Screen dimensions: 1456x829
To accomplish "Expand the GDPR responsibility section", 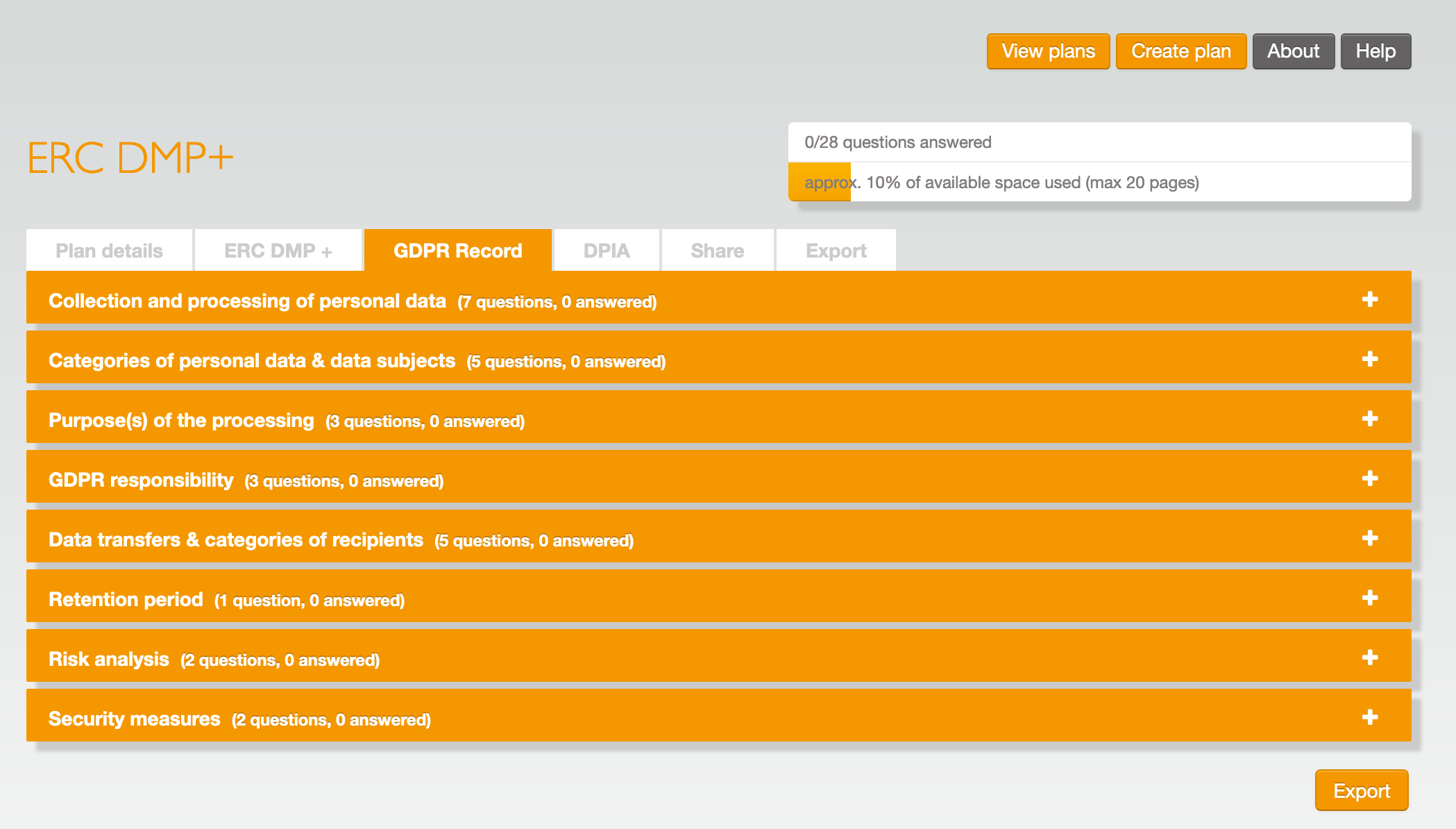I will click(719, 476).
